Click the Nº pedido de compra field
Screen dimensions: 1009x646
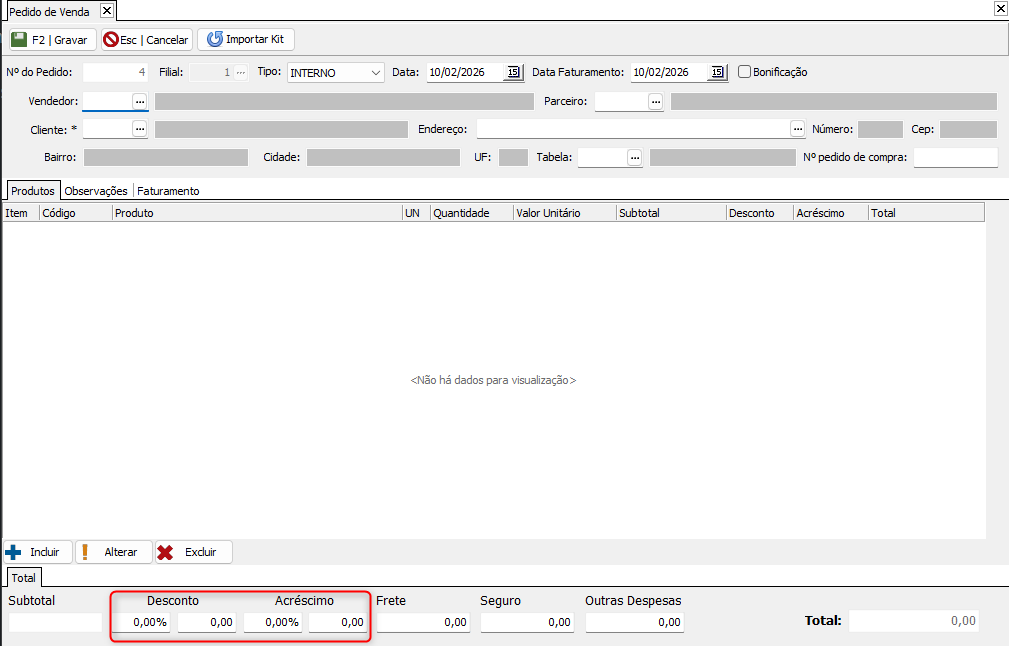(x=955, y=157)
